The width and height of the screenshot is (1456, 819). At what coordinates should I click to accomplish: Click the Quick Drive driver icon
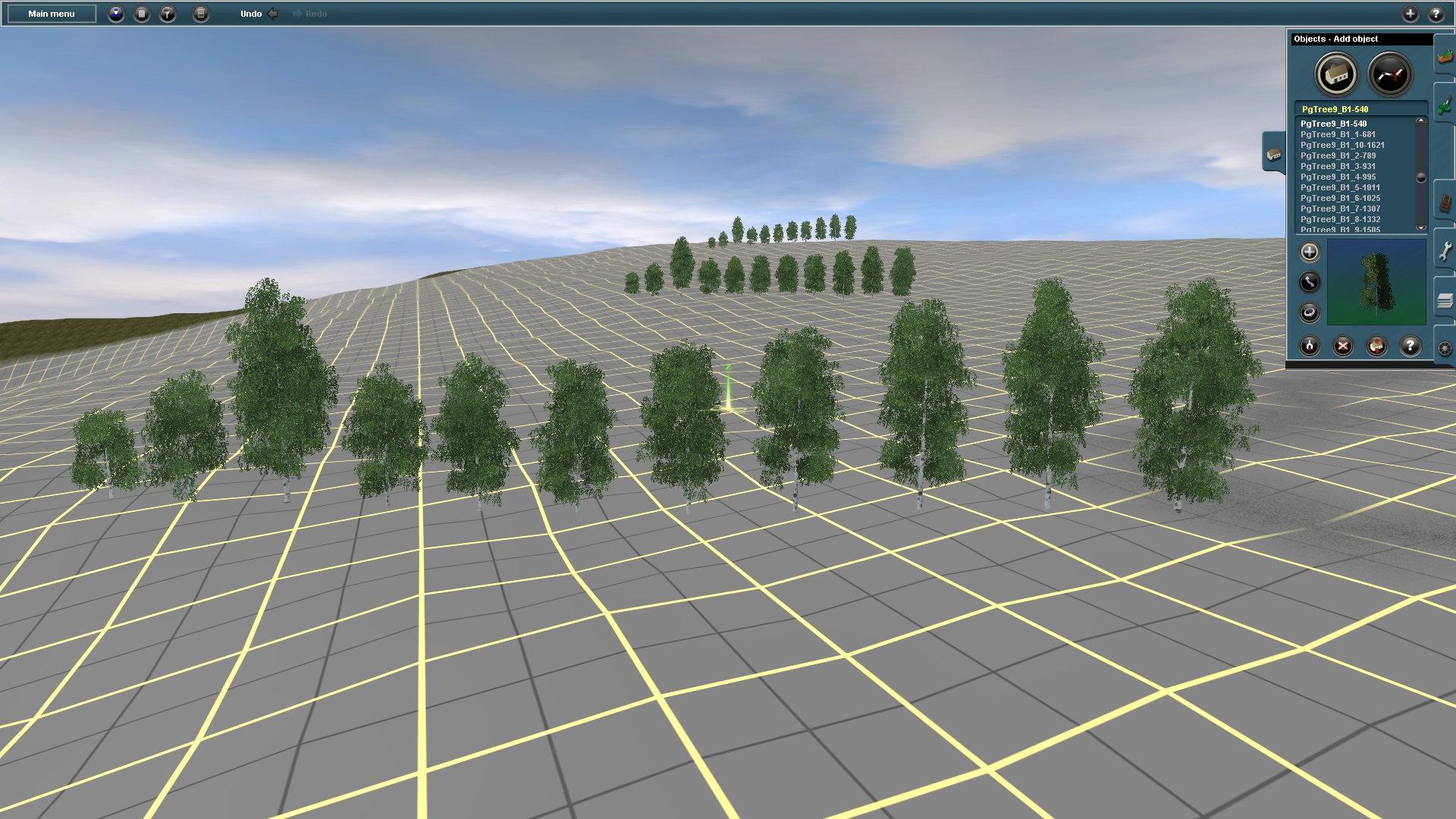click(x=116, y=14)
